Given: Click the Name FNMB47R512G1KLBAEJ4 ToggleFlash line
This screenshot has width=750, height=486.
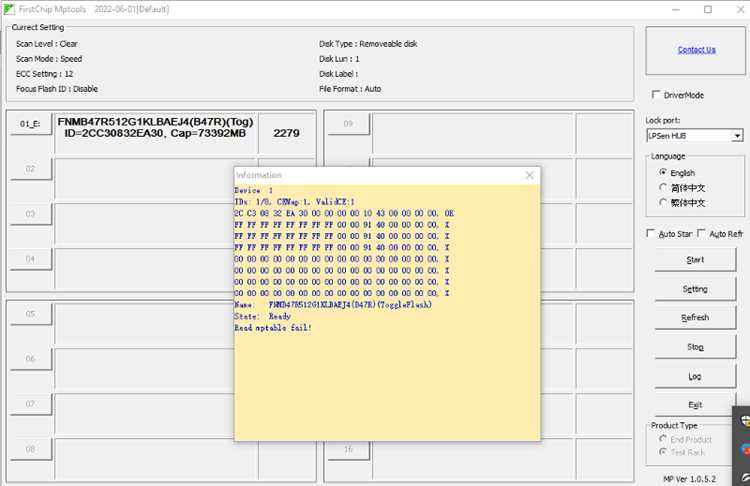Looking at the screenshot, I should (333, 305).
